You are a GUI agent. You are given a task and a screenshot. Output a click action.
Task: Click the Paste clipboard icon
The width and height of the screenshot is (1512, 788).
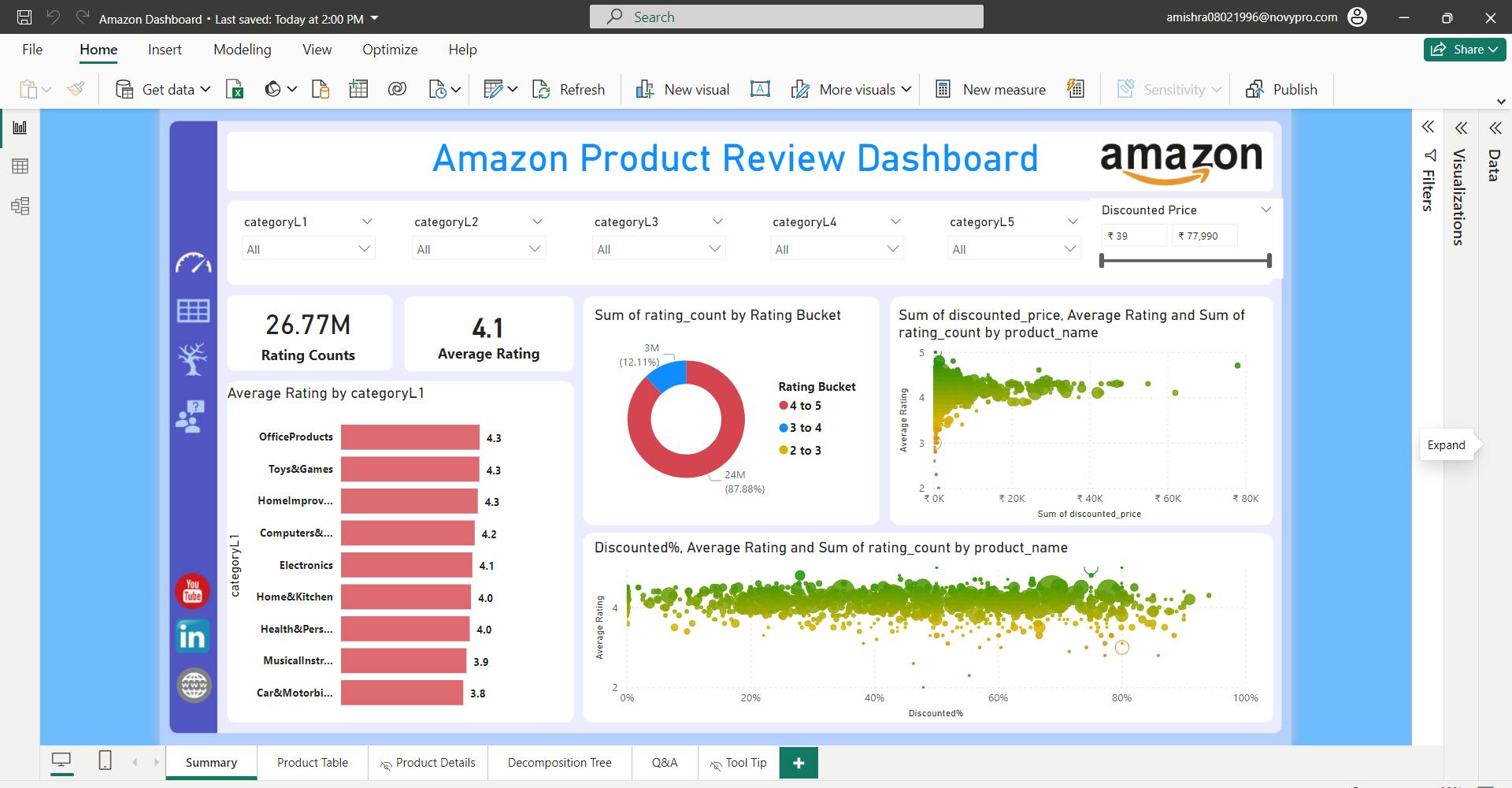tap(28, 89)
